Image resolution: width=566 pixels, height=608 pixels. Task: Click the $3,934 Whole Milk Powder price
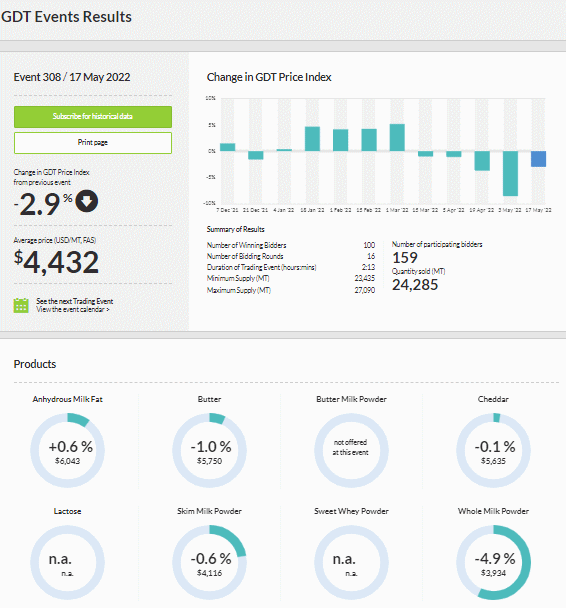pyautogui.click(x=493, y=573)
